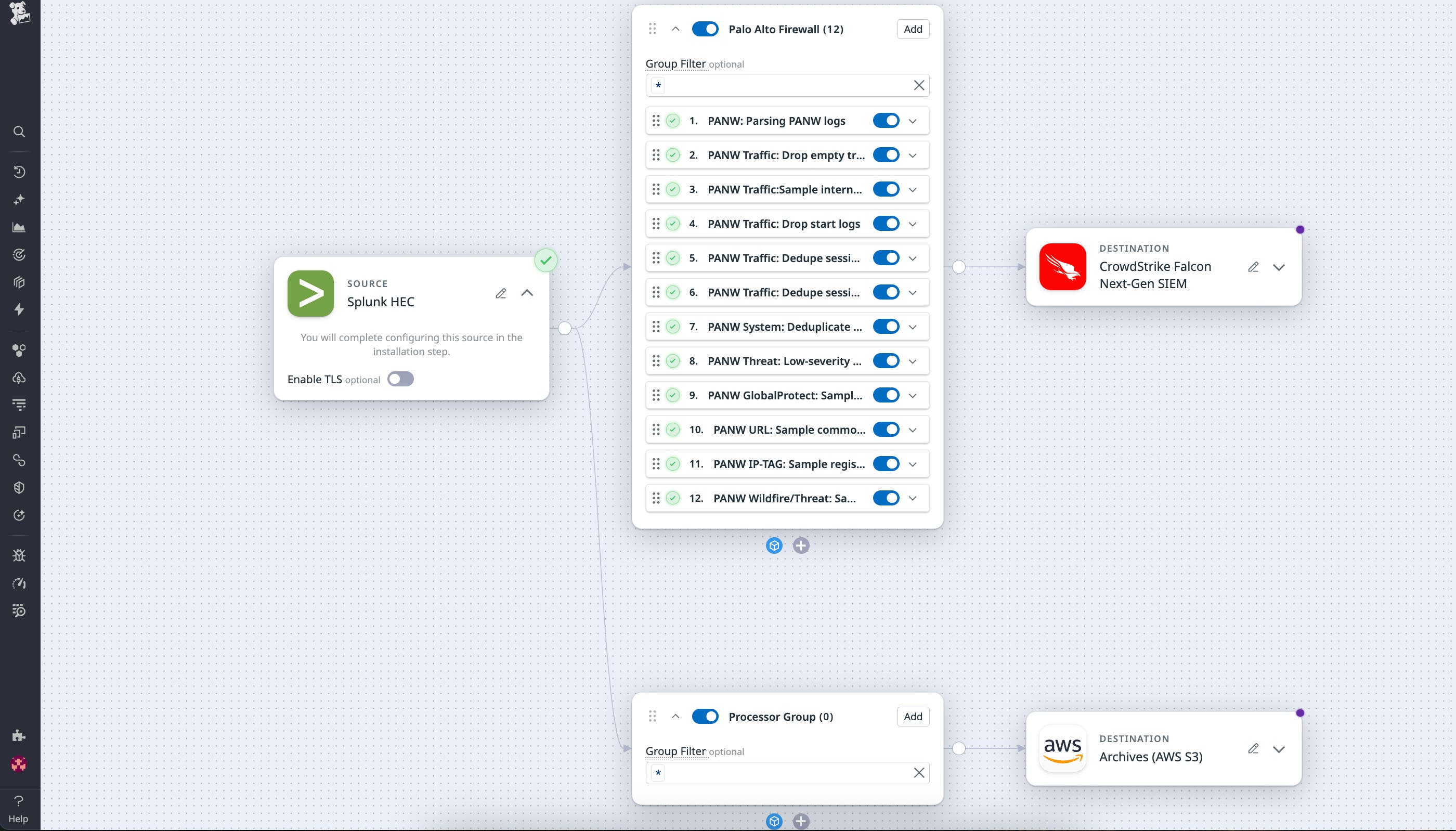The image size is (1456, 831).
Task: Toggle off PANW Traffic: Drop start logs
Action: pos(886,223)
